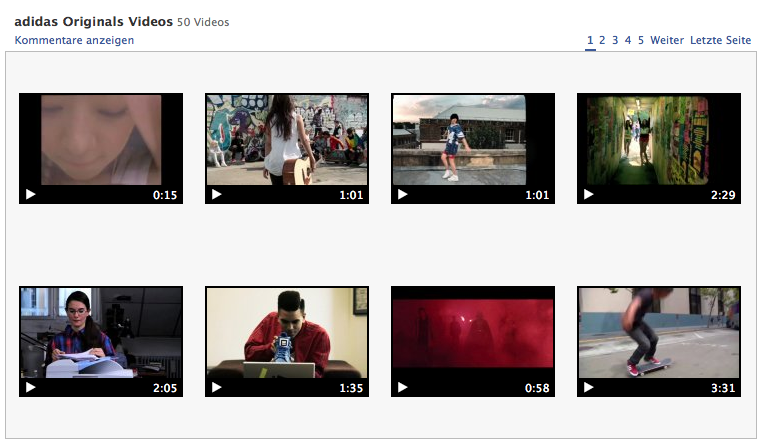
Task: Click the 2:05 duration label
Action: [165, 388]
